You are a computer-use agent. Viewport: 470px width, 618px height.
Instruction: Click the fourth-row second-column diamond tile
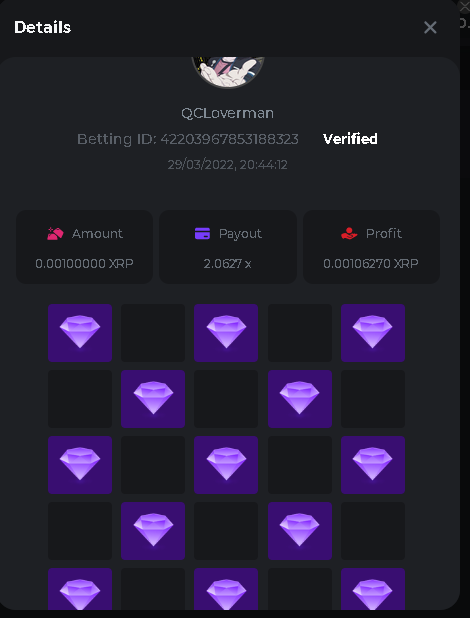click(153, 531)
